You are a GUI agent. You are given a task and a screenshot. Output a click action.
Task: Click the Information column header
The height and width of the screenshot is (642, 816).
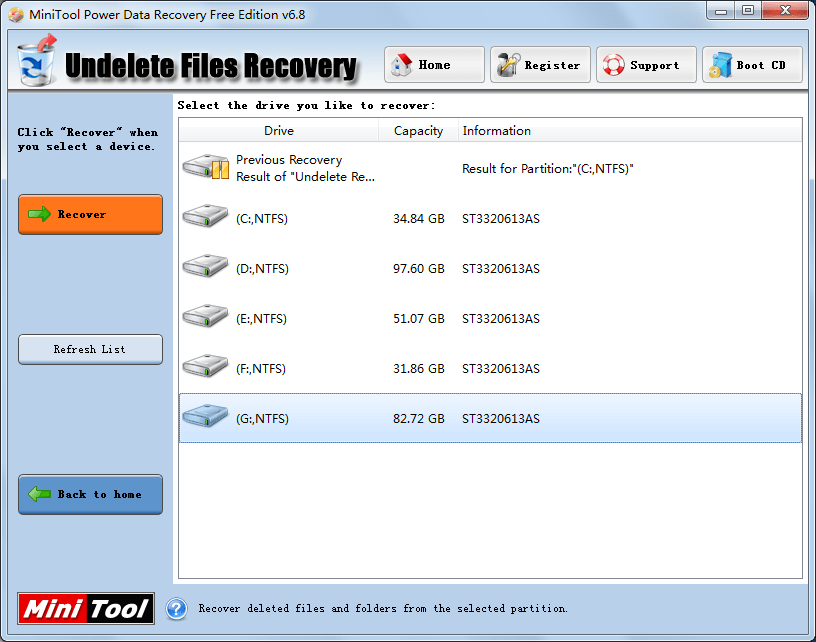(497, 131)
